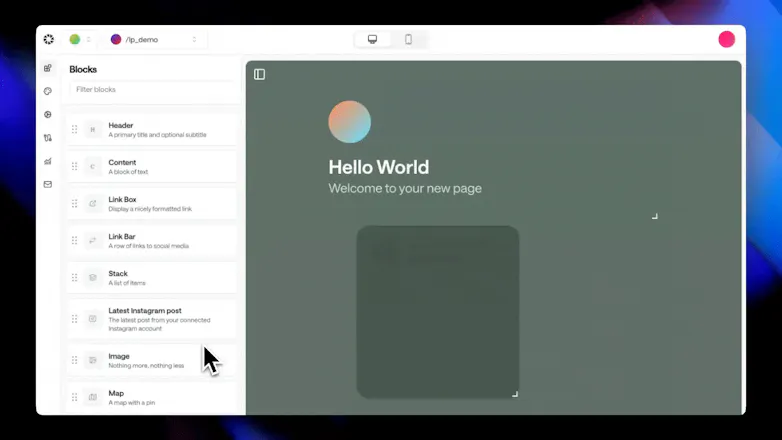The width and height of the screenshot is (782, 440).
Task: Focus the Filter blocks input field
Action: click(153, 90)
